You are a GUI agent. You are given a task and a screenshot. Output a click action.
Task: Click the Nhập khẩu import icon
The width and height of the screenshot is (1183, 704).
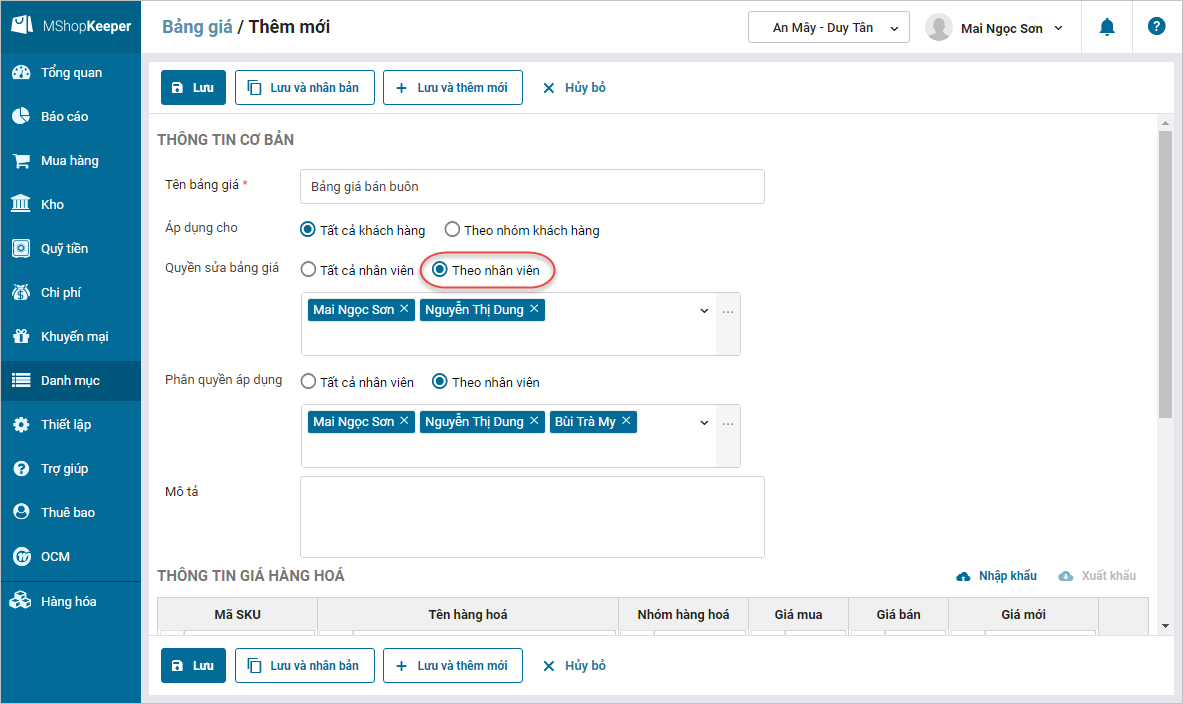coord(964,576)
